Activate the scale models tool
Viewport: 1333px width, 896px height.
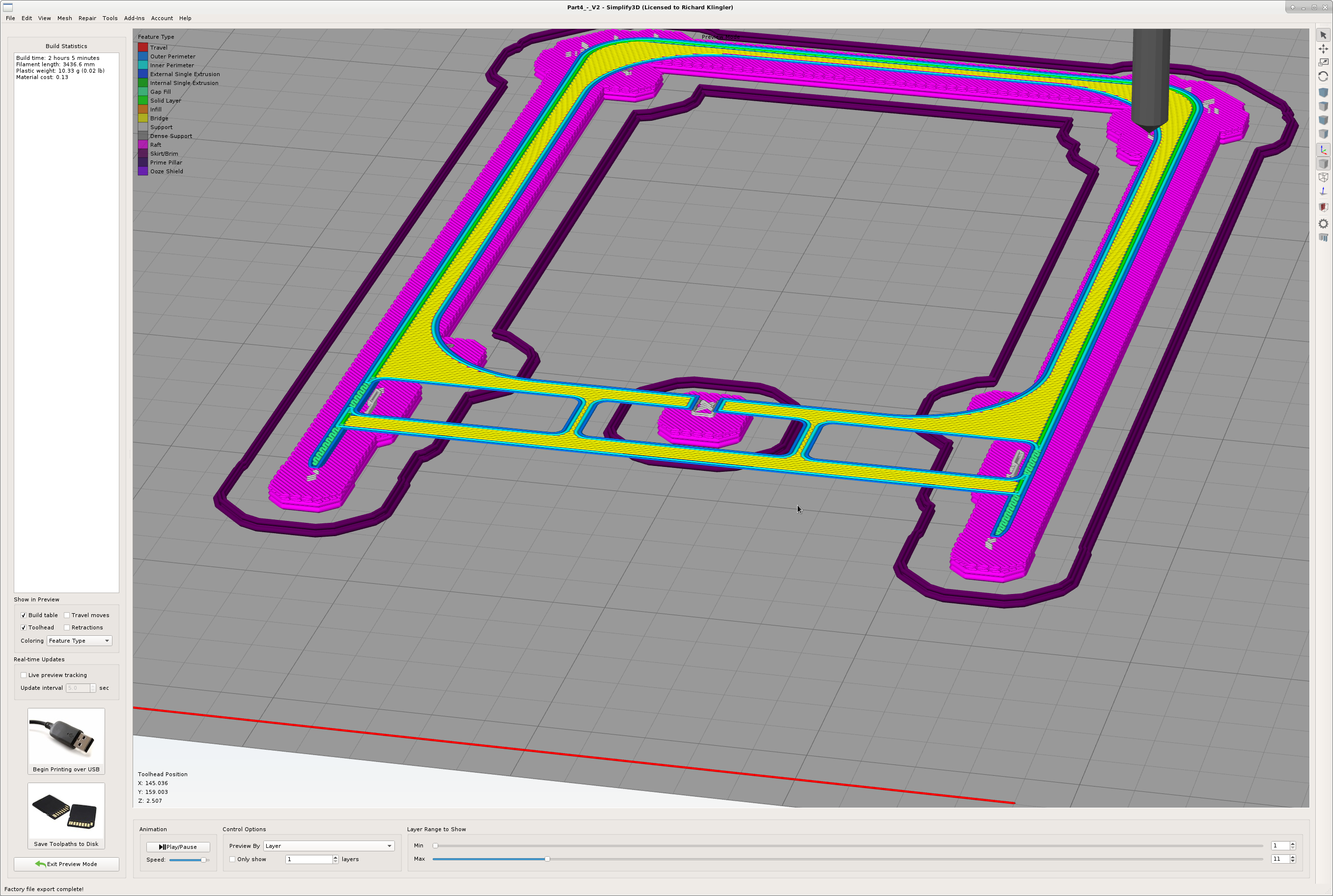point(1323,62)
